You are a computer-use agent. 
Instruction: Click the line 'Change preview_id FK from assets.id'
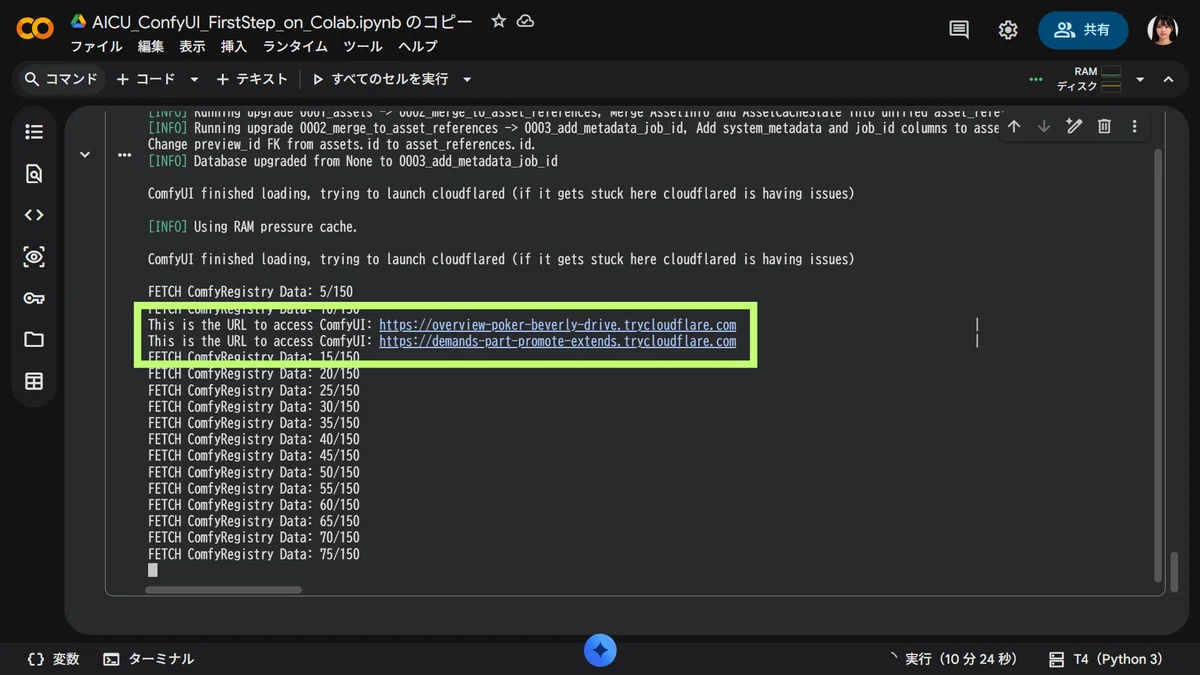click(x=341, y=144)
